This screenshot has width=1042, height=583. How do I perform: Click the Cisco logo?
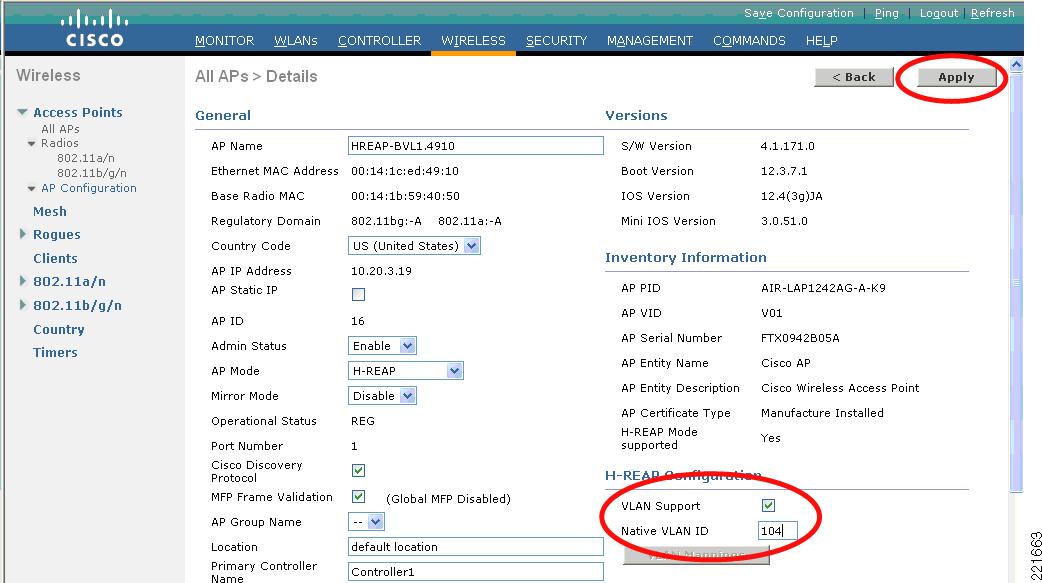94,29
